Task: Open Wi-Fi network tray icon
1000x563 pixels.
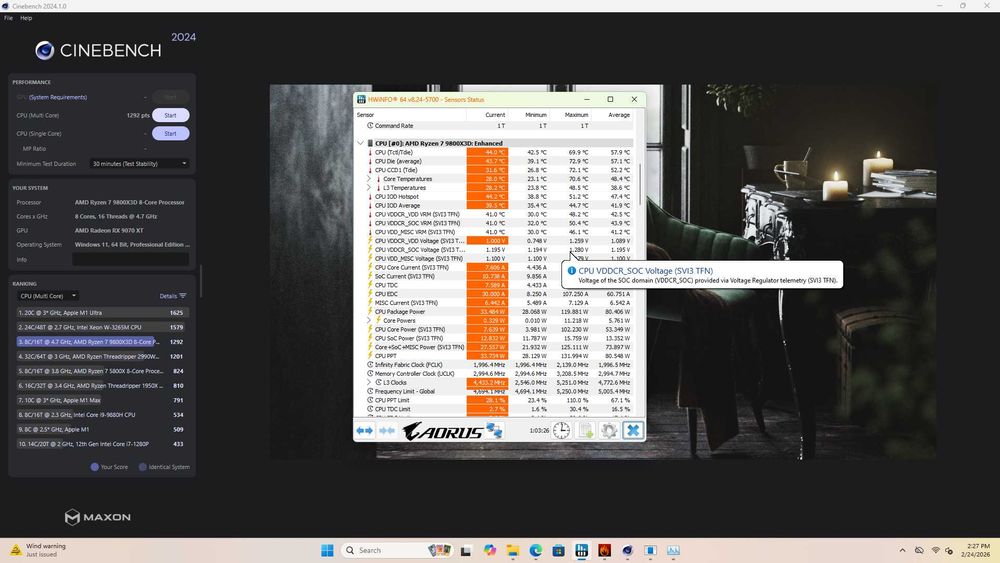Action: (x=935, y=550)
